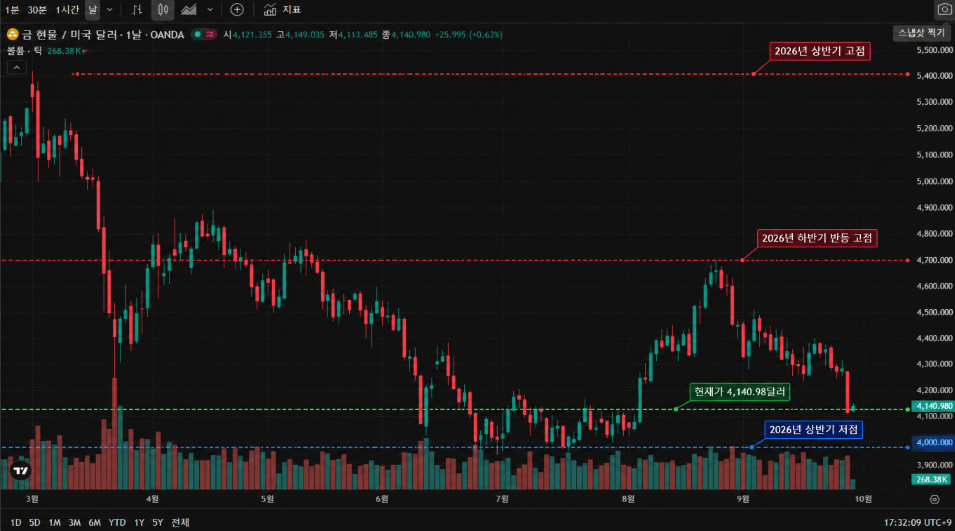Click the 5,000.000 price axis label
The image size is (955, 531).
[x=934, y=181]
